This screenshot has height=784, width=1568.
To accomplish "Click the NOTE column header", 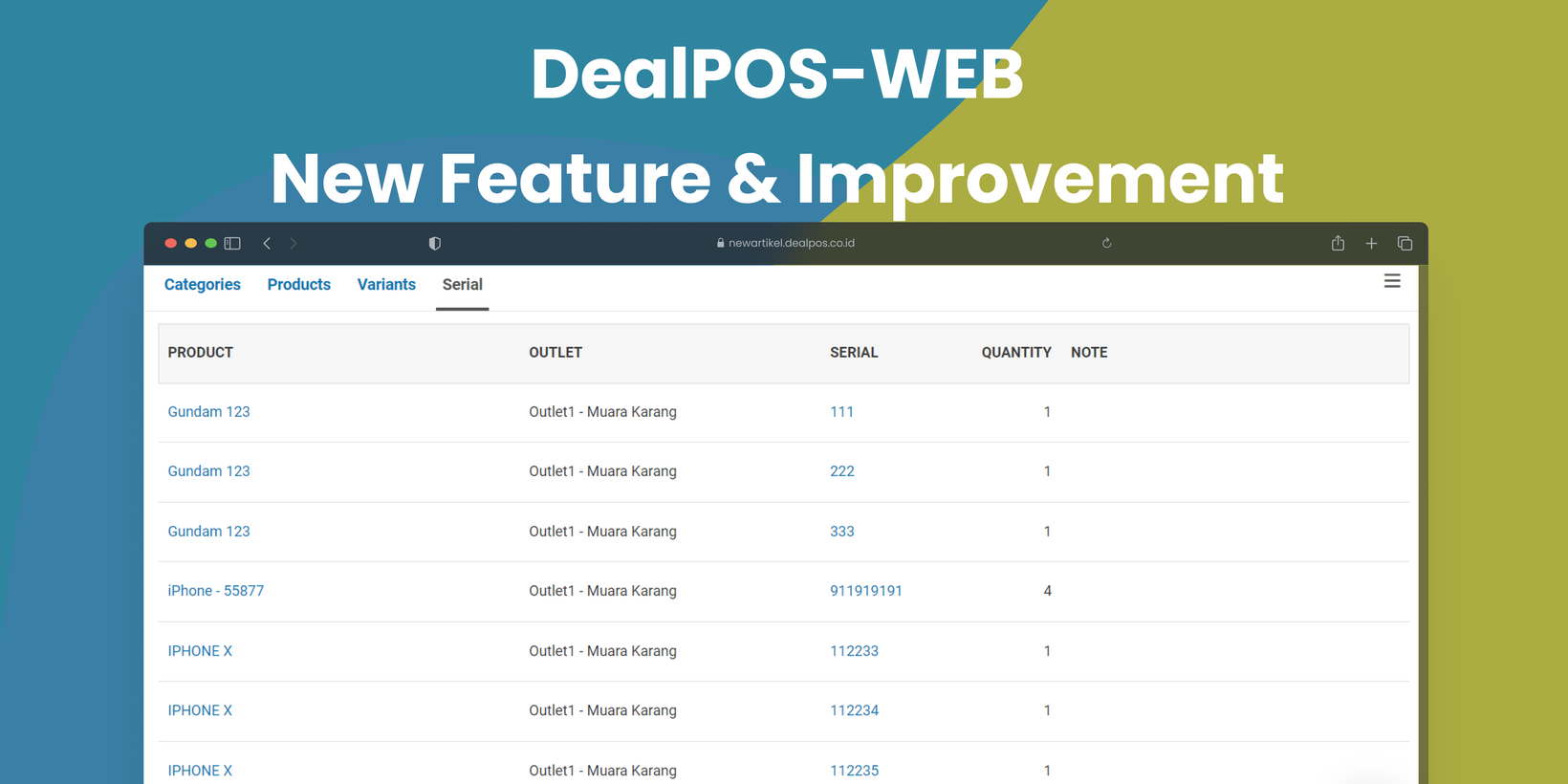I will 1089,353.
